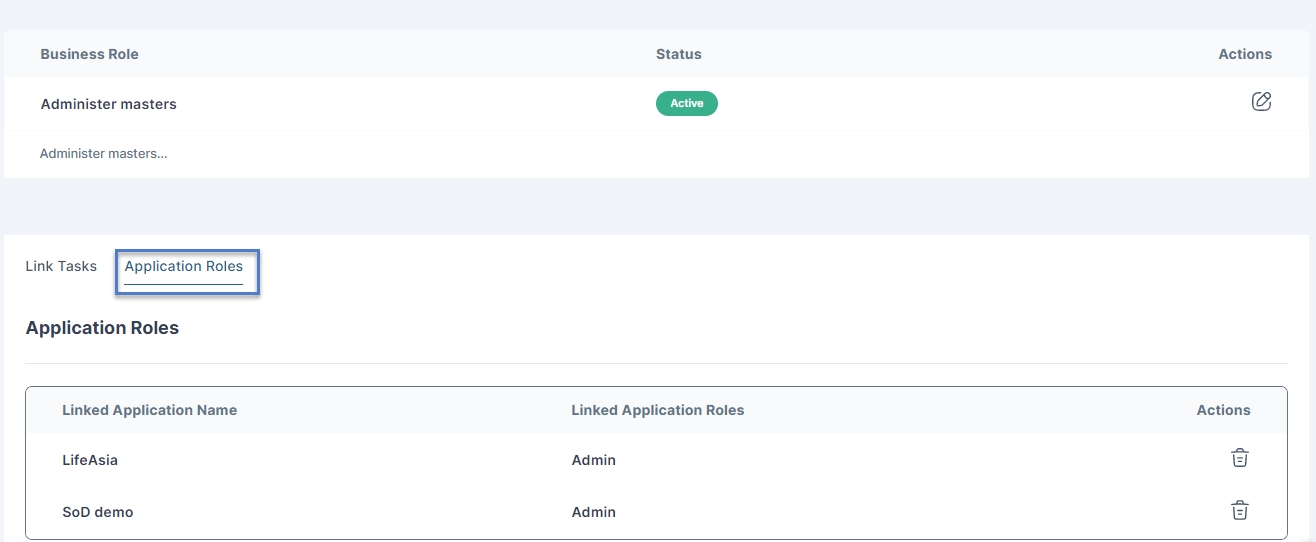Click the Admin role in SoD demo row
The image size is (1316, 542).
click(x=593, y=512)
